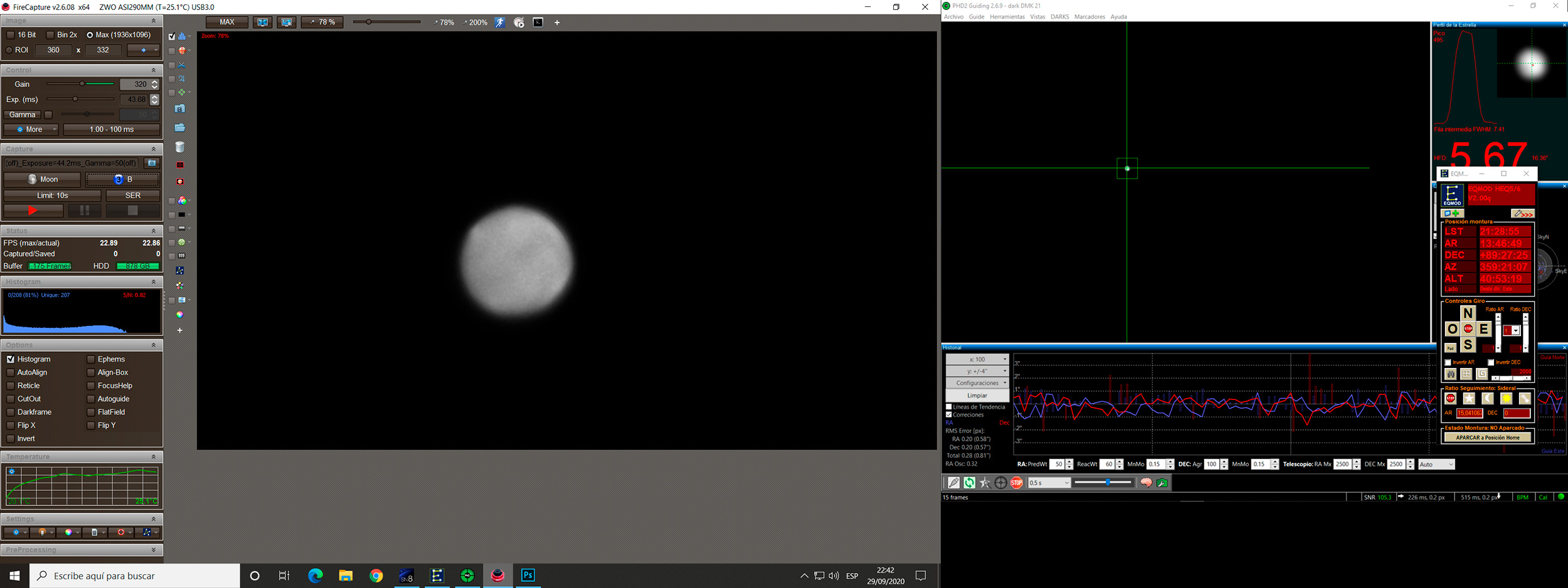
Task: Enable 16 Bit checkbox
Action: [x=11, y=35]
